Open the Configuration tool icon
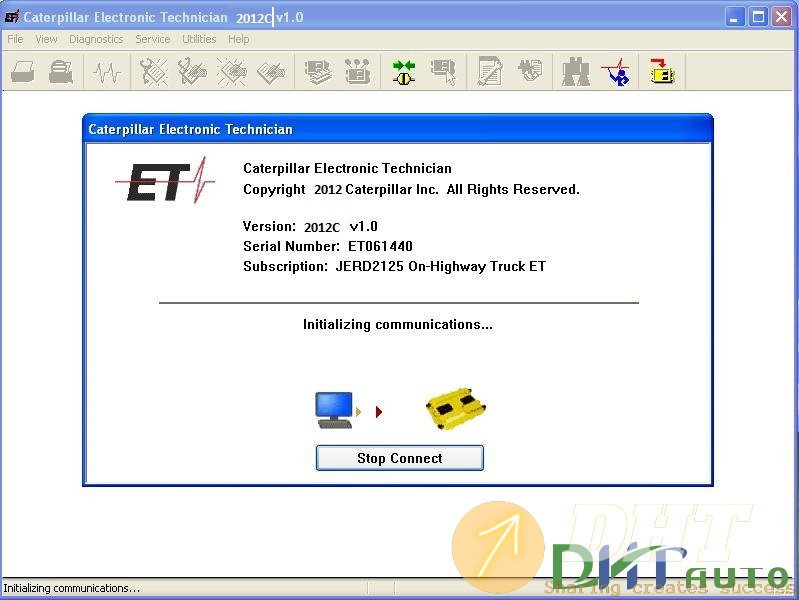Screen dimensions: 799x600 tap(357, 72)
